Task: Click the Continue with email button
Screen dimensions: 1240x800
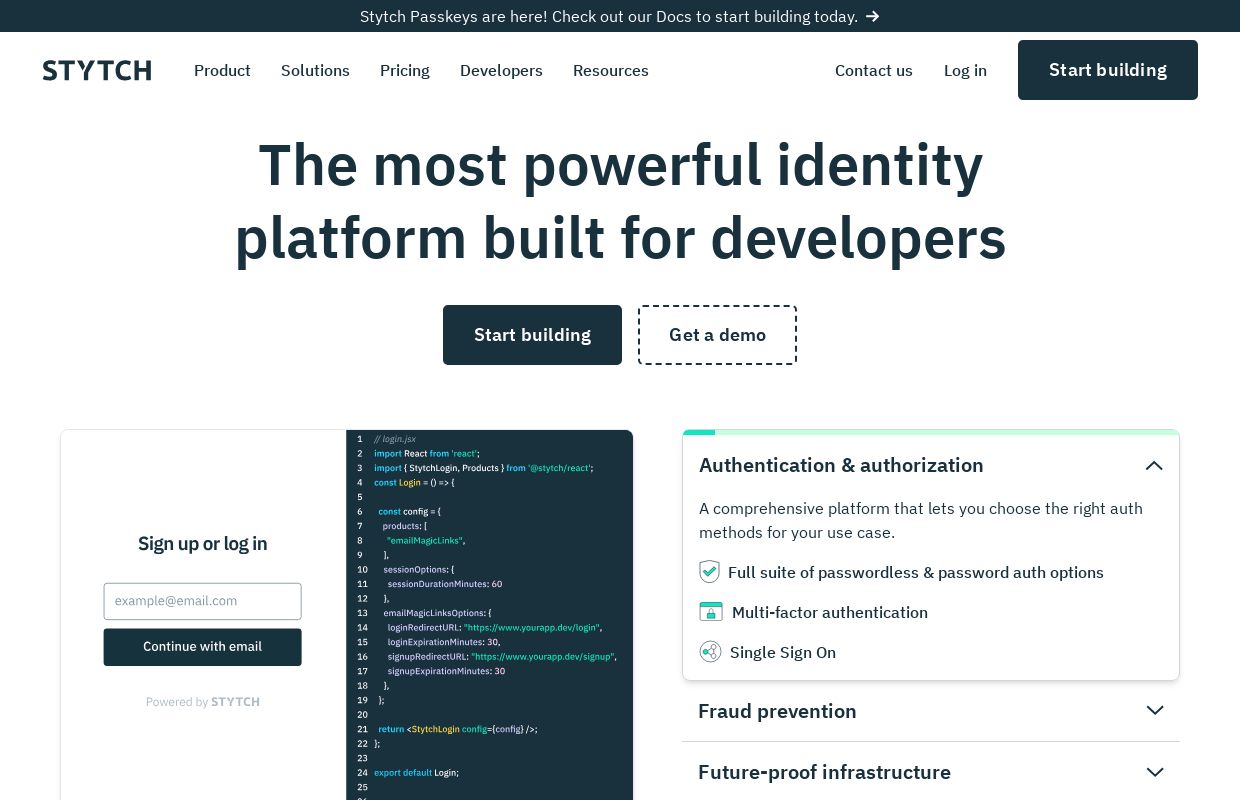Action: coord(202,647)
